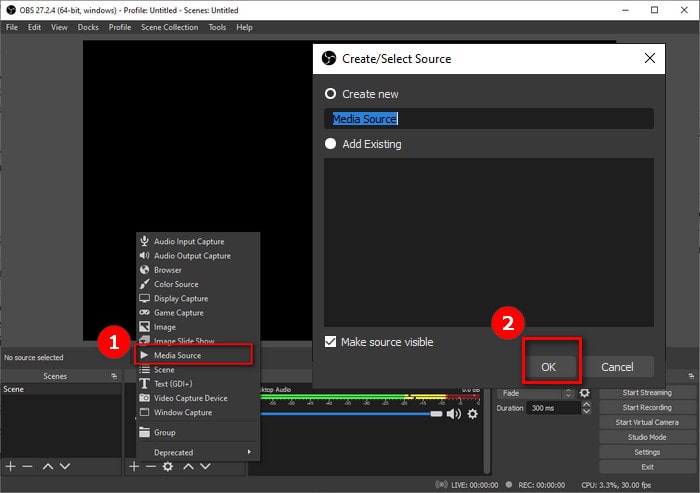Select the Create new radio button
The height and width of the screenshot is (493, 700).
click(331, 94)
